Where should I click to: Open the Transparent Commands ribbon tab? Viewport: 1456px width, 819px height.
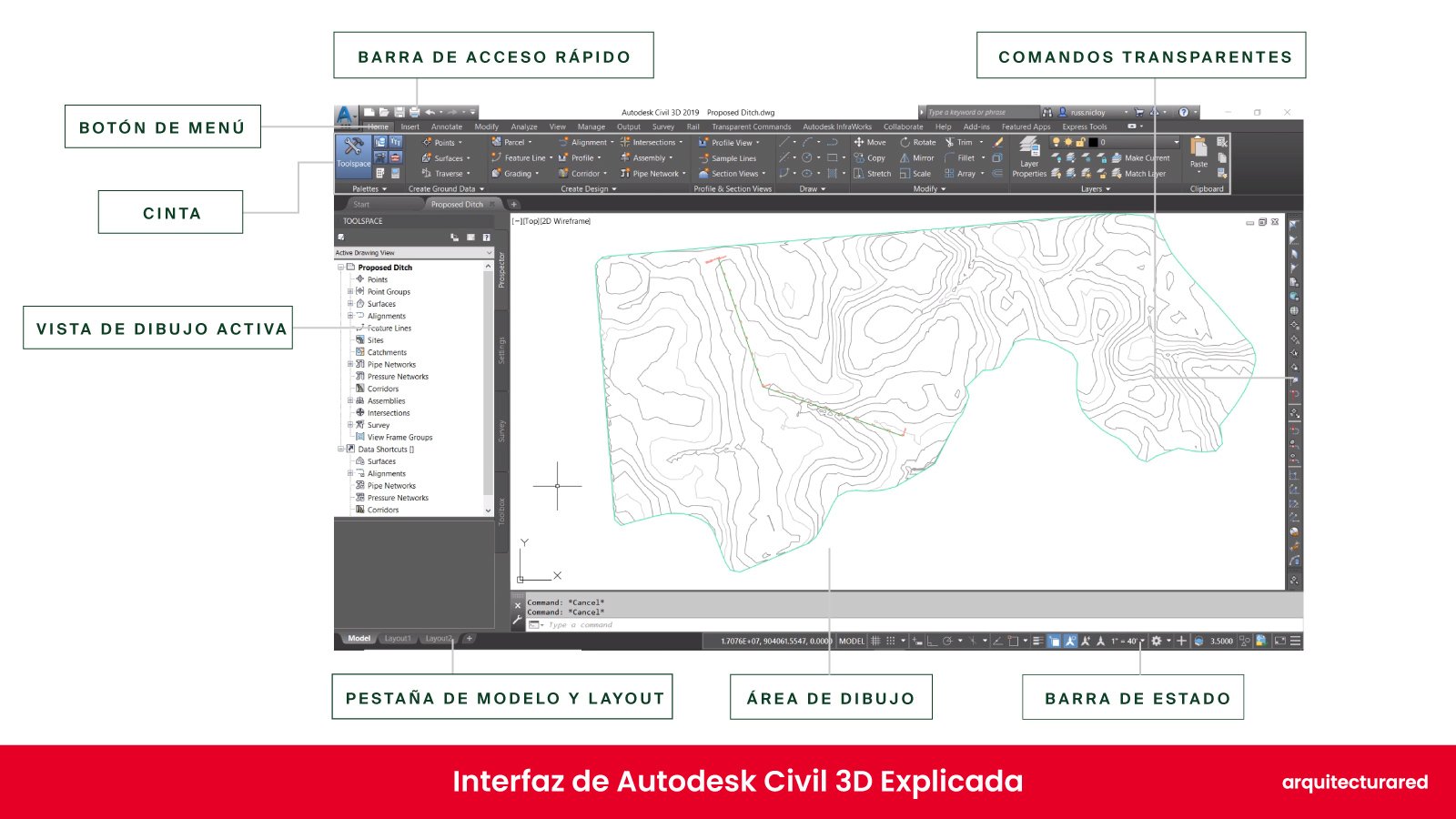click(752, 126)
